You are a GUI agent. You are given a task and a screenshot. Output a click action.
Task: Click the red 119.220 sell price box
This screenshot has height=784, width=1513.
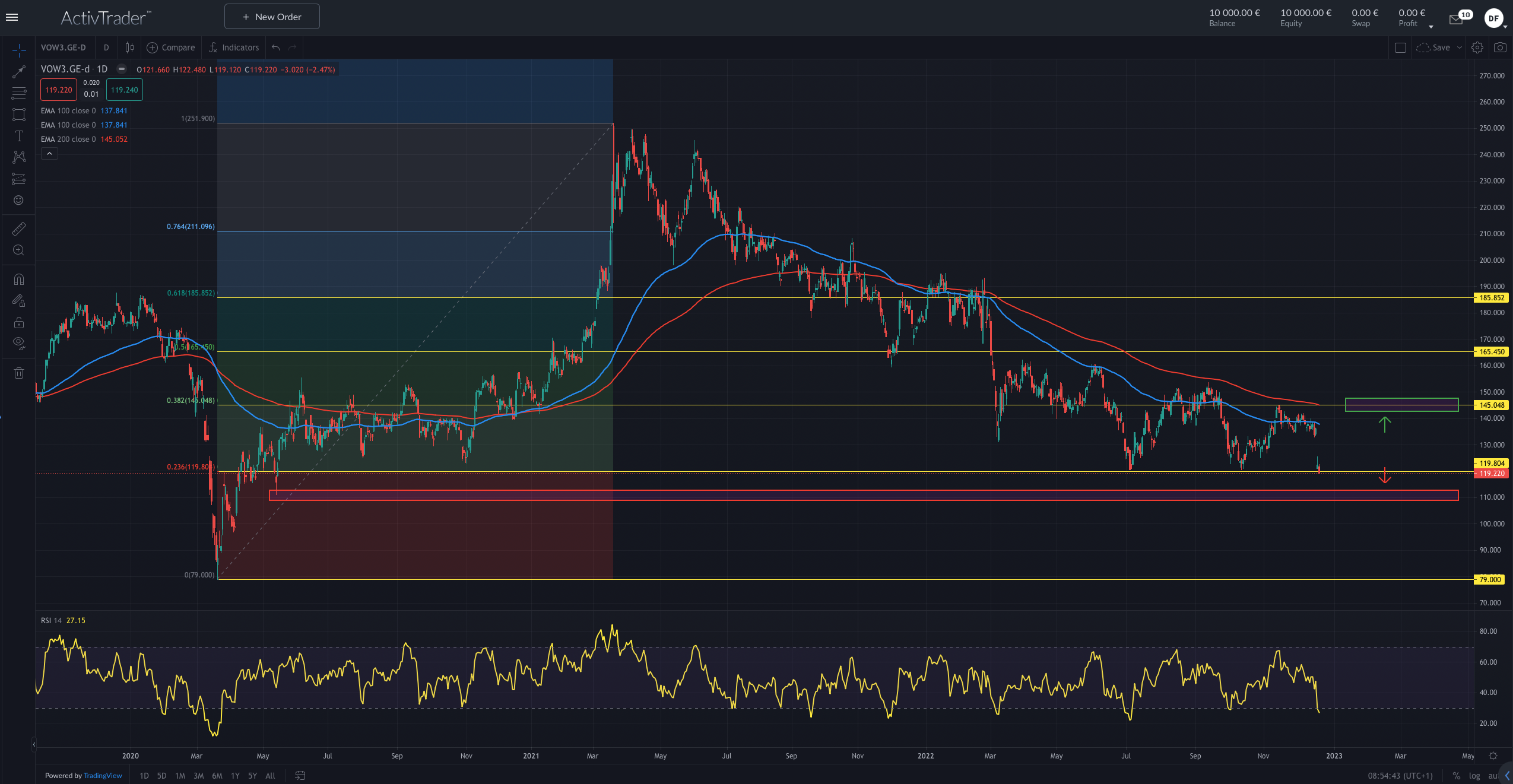point(58,90)
